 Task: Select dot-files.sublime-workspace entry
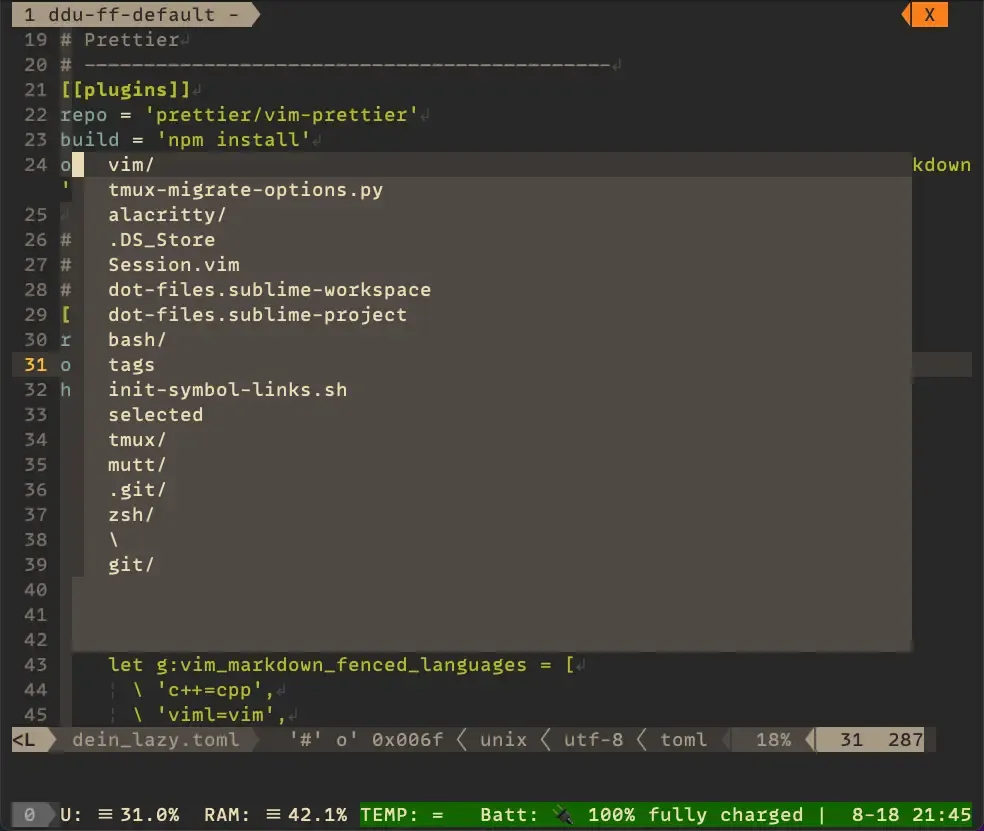tap(269, 290)
